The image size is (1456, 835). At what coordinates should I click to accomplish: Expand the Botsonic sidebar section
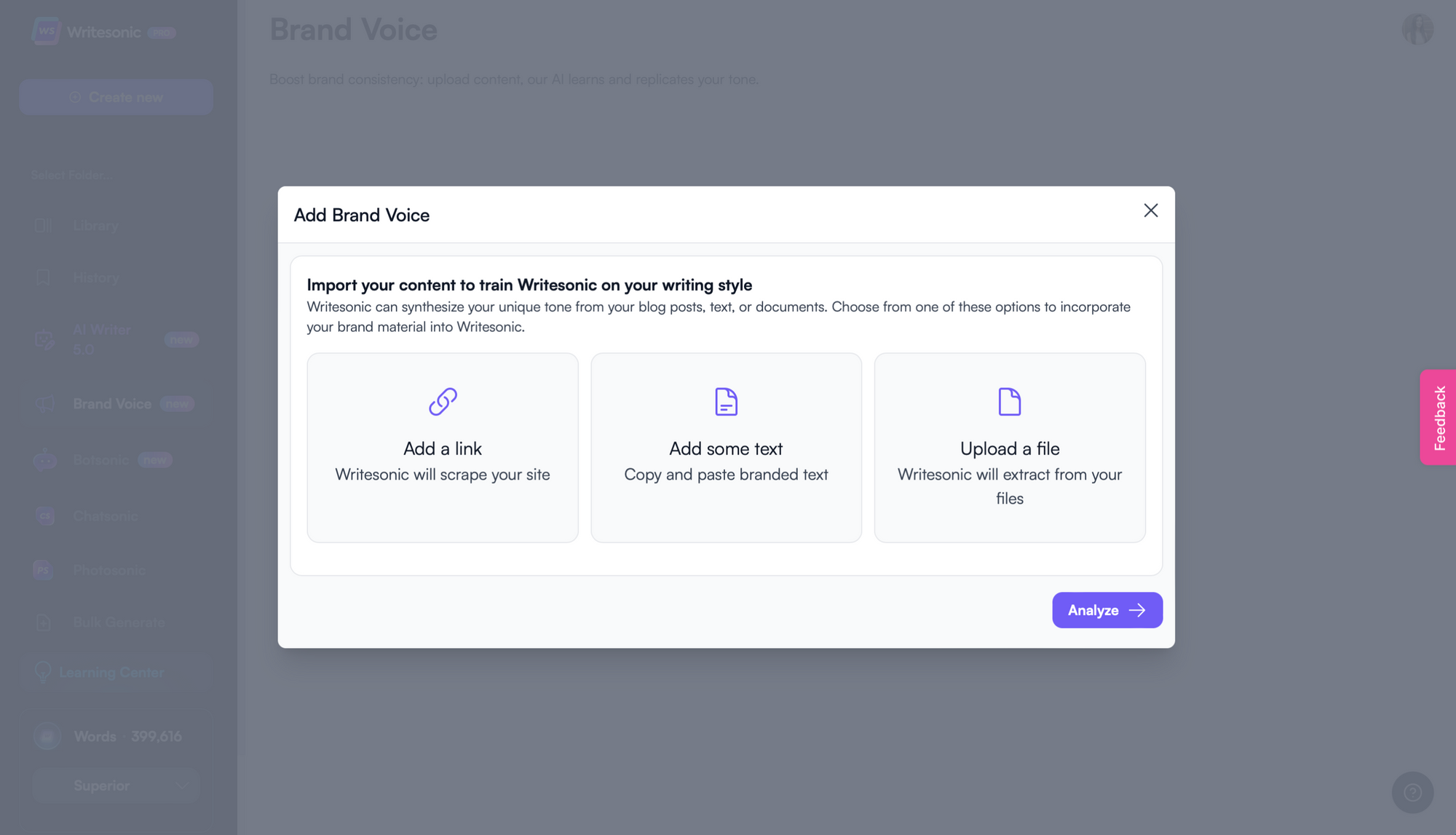pos(100,460)
